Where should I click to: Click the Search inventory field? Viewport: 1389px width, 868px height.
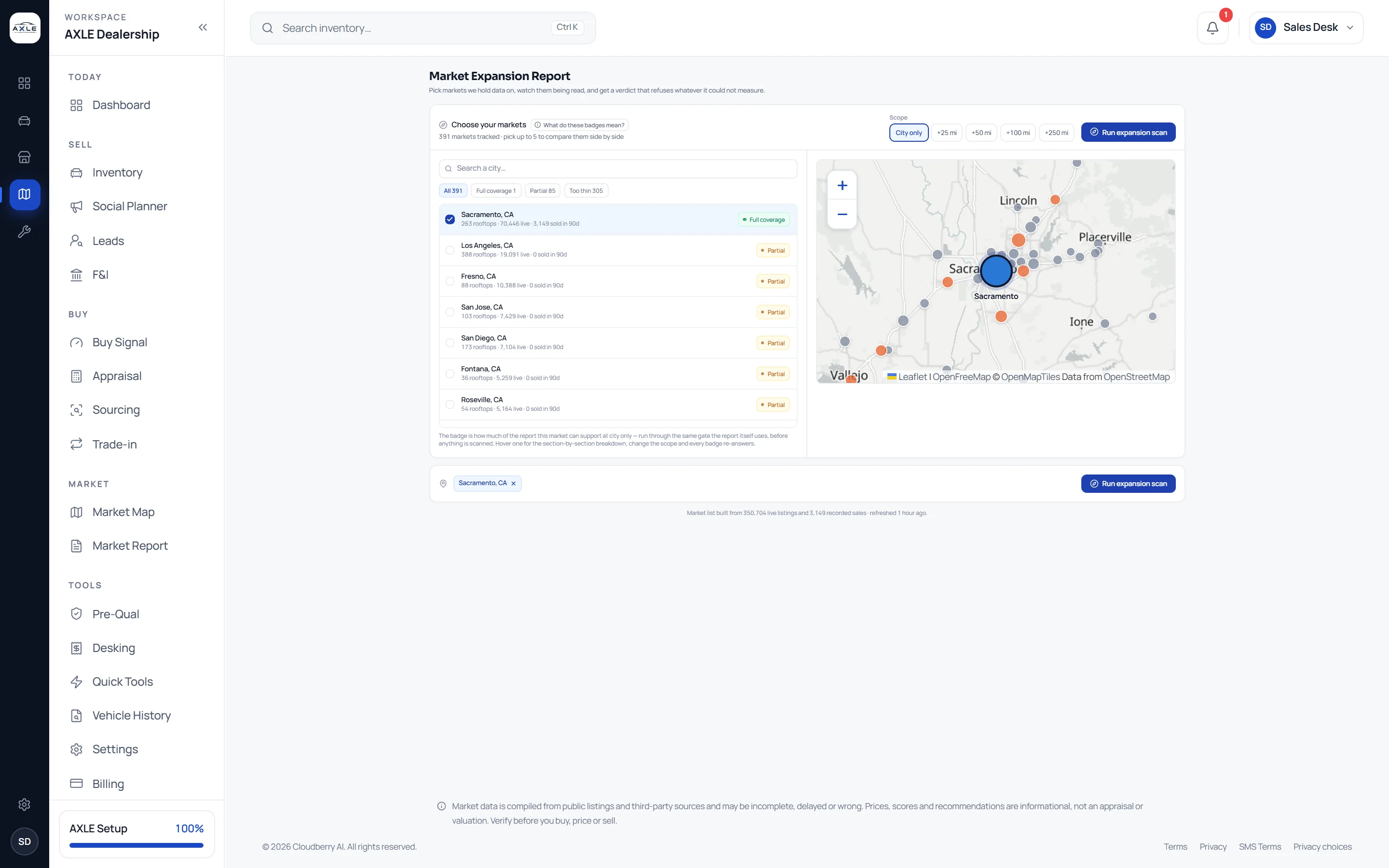(422, 27)
